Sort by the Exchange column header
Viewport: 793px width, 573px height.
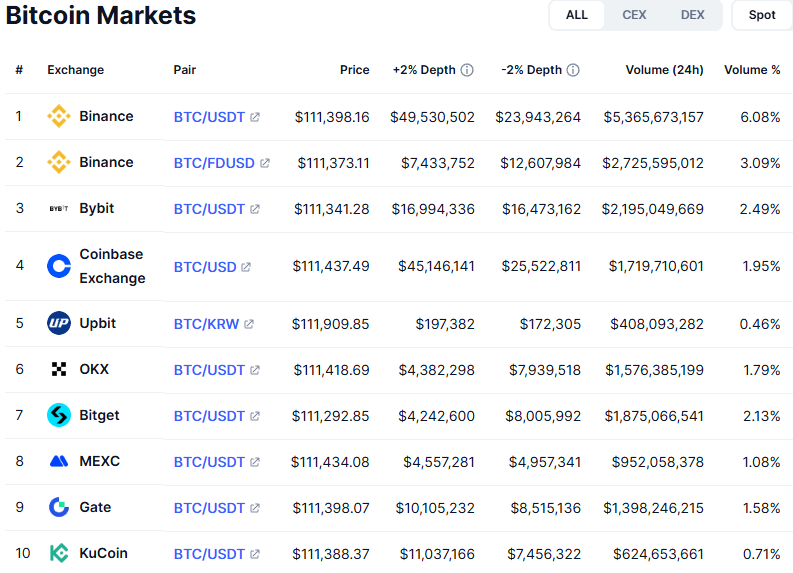click(75, 70)
